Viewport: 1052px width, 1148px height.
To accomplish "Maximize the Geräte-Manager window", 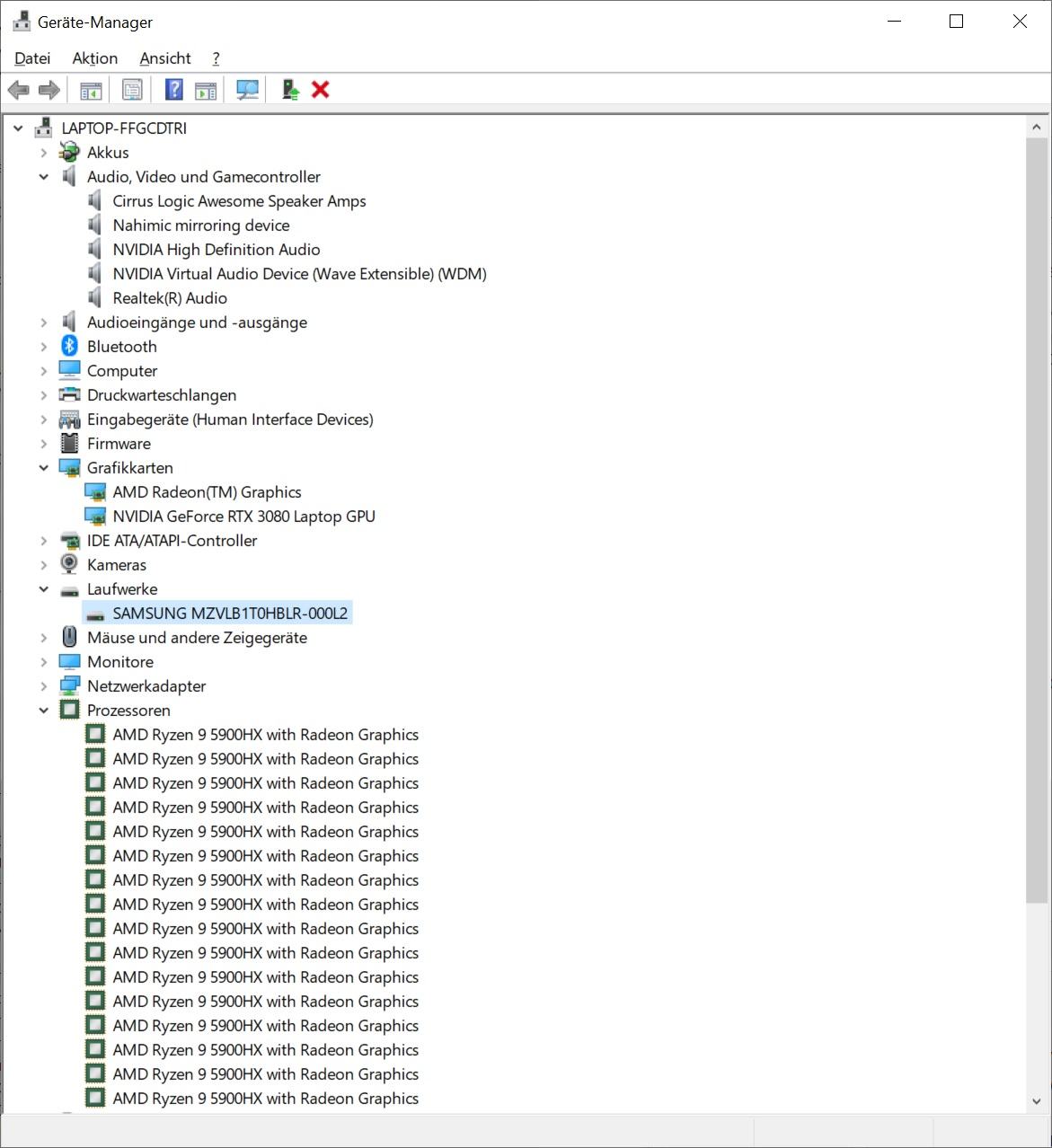I will 956,22.
